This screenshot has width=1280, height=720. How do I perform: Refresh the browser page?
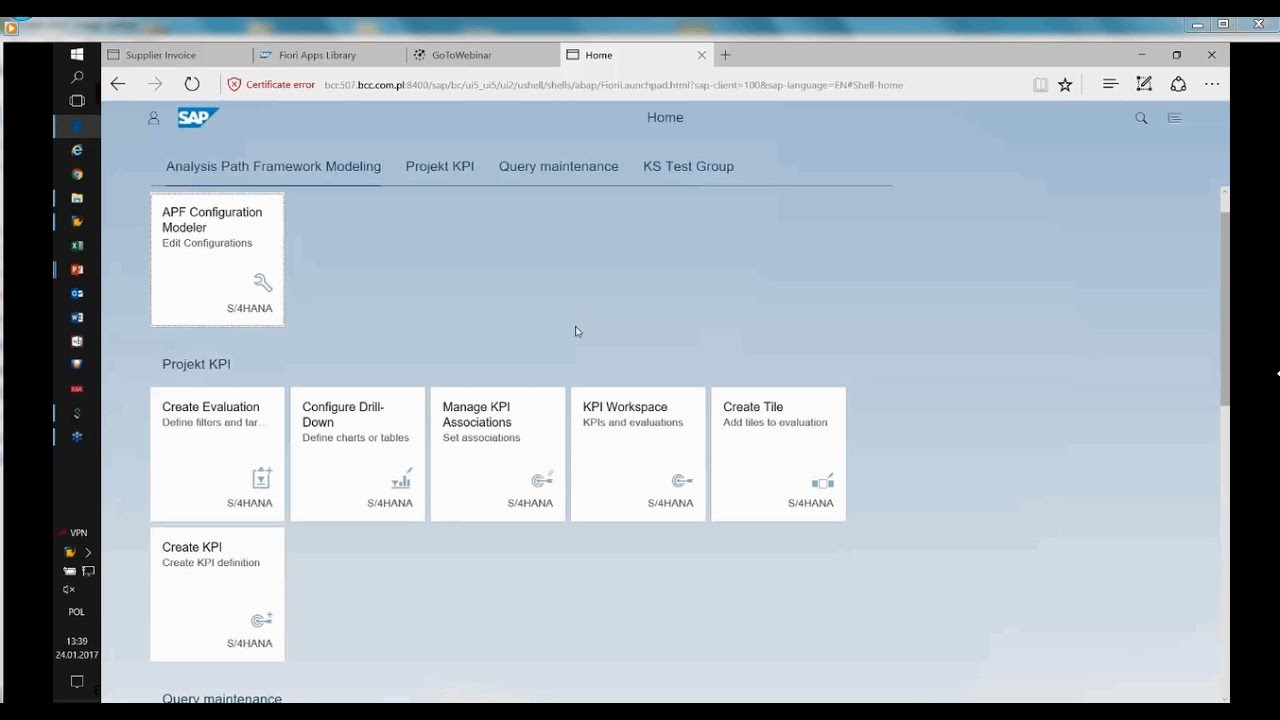point(192,84)
